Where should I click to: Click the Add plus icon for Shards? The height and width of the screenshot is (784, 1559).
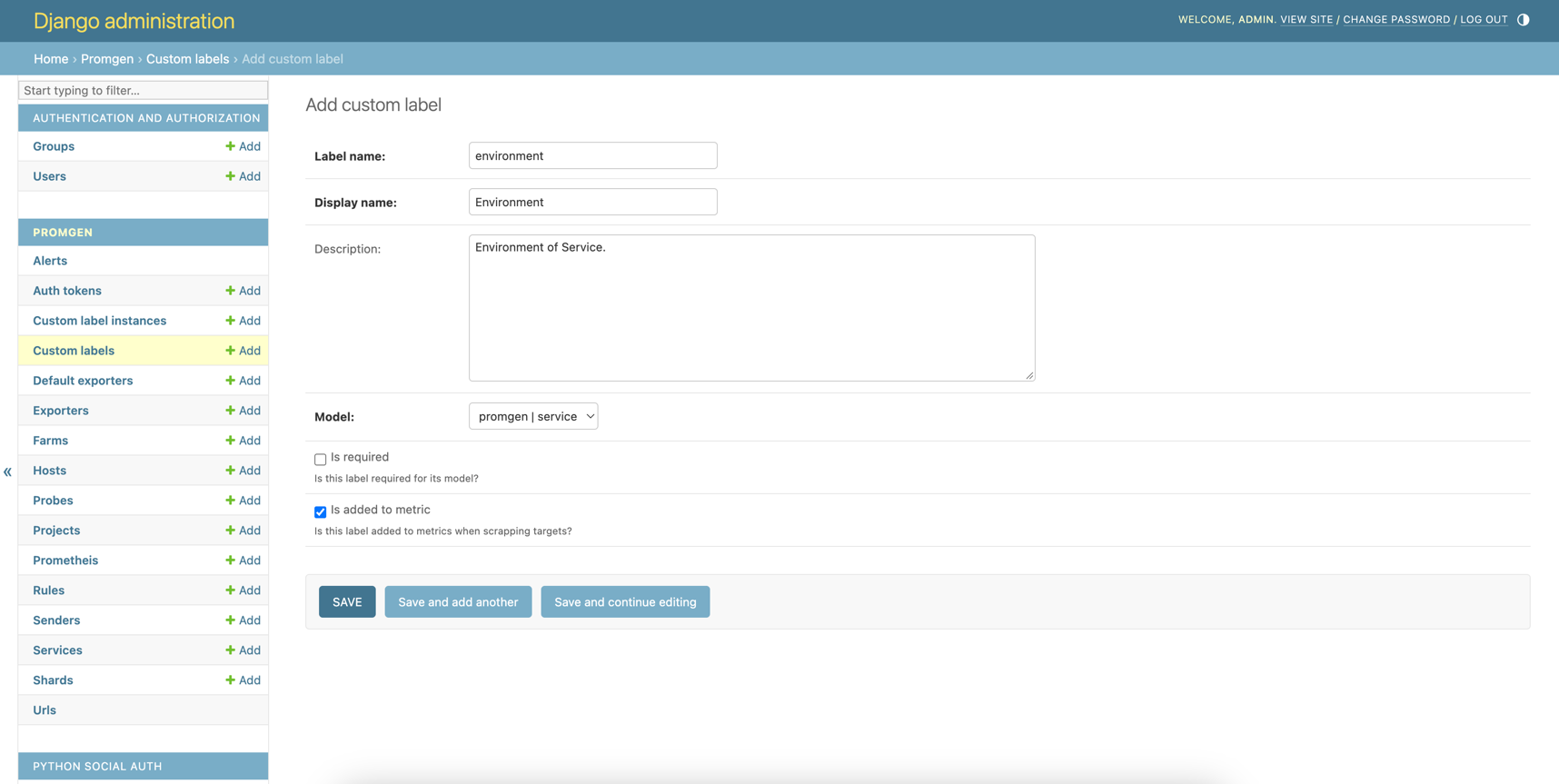tap(230, 680)
